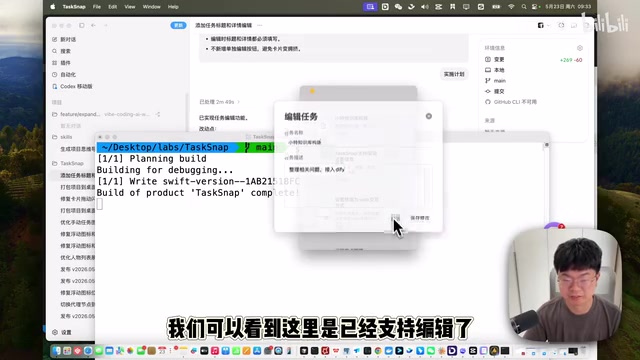Close the 编辑任务 dialog

tap(429, 116)
